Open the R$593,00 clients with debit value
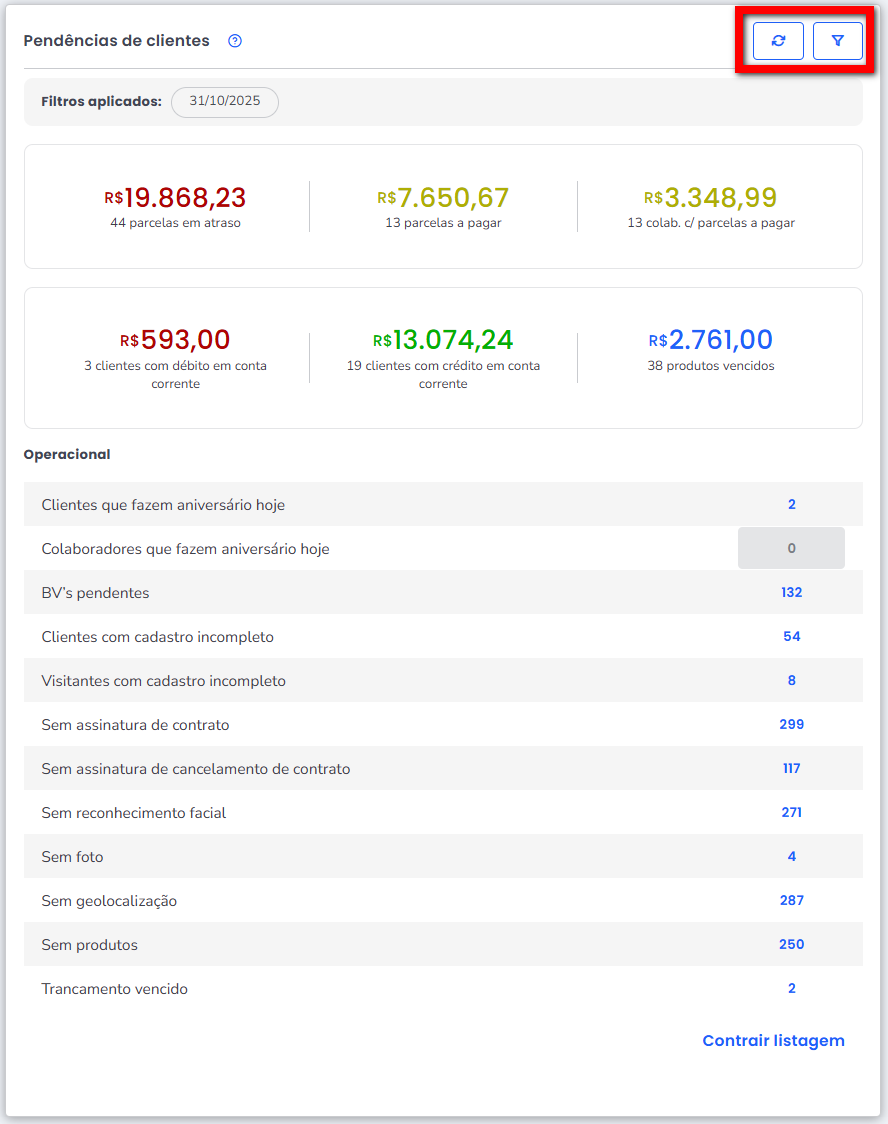Image resolution: width=888 pixels, height=1124 pixels. [x=175, y=340]
